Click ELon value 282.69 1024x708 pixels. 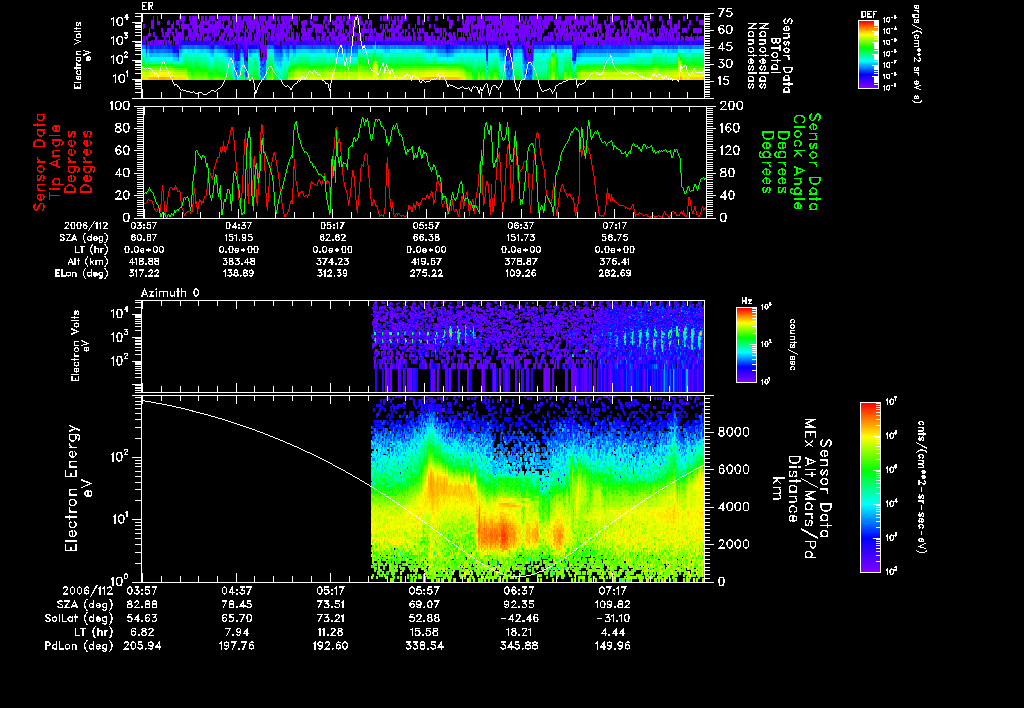point(615,274)
